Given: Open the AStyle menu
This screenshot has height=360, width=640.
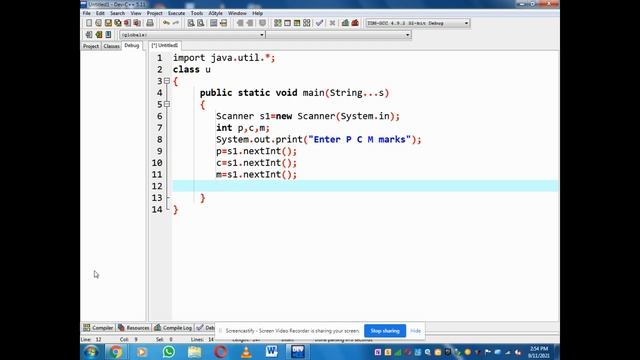Looking at the screenshot, I should pyautogui.click(x=216, y=13).
